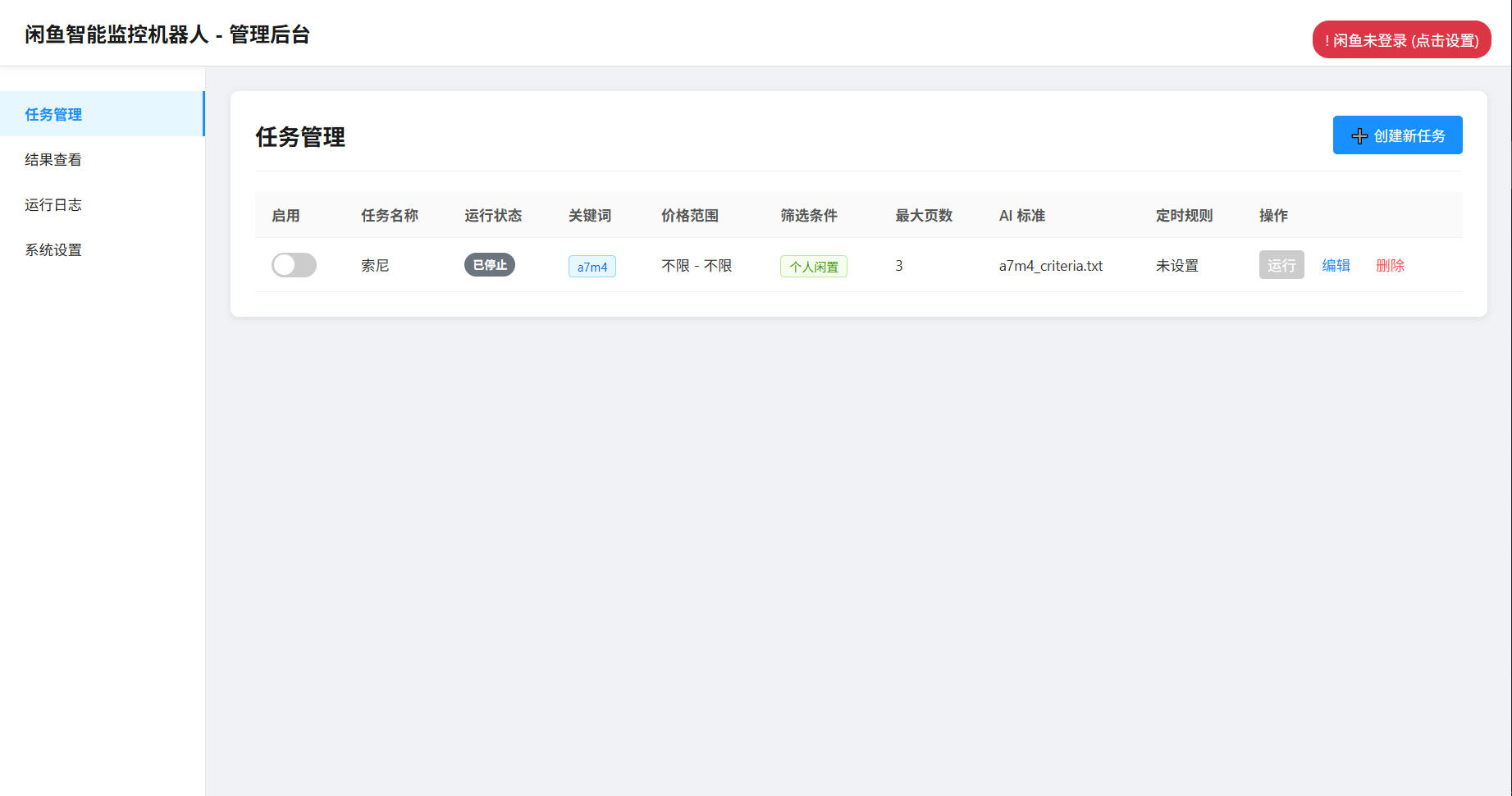
Task: Toggle the 启用 switch for 索尼 task
Action: (x=294, y=265)
